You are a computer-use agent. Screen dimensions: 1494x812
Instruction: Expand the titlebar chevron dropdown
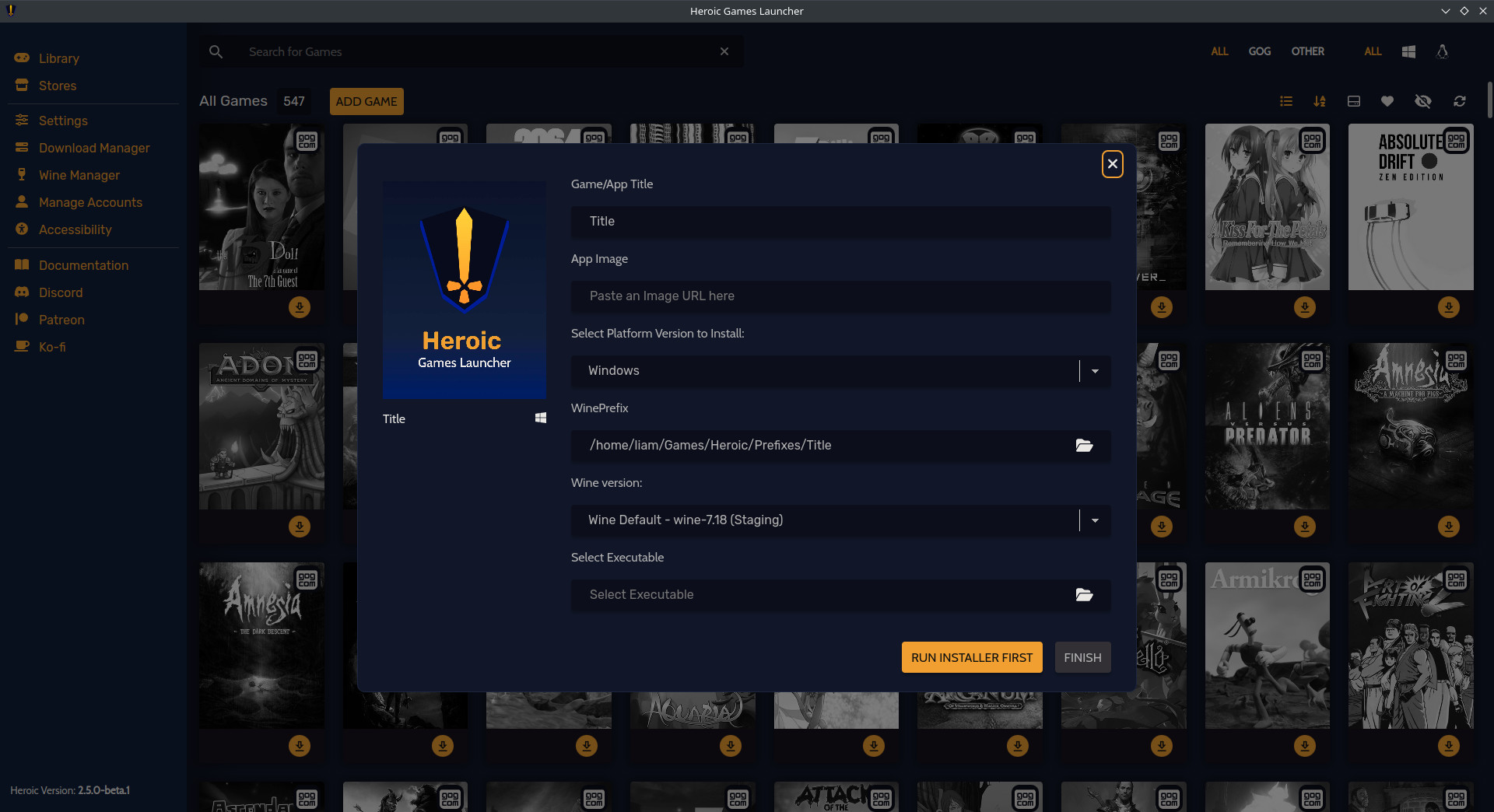point(1446,11)
